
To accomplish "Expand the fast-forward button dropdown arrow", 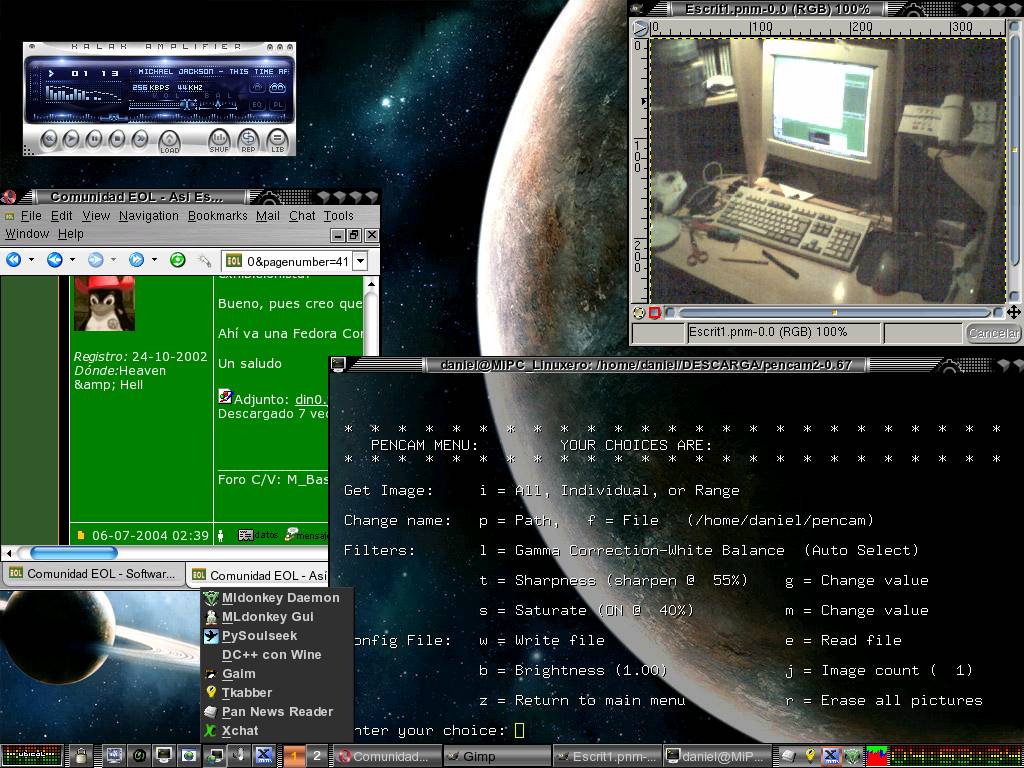I will 154,260.
